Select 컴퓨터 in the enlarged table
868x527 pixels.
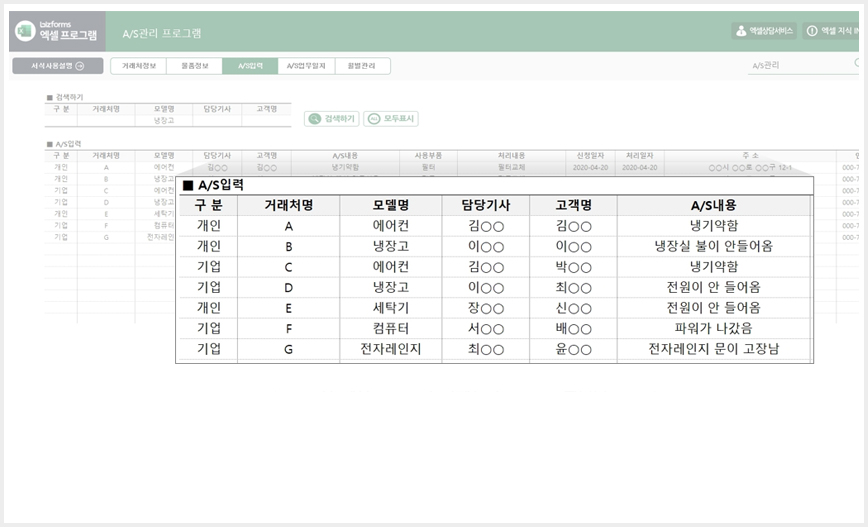(x=391, y=329)
